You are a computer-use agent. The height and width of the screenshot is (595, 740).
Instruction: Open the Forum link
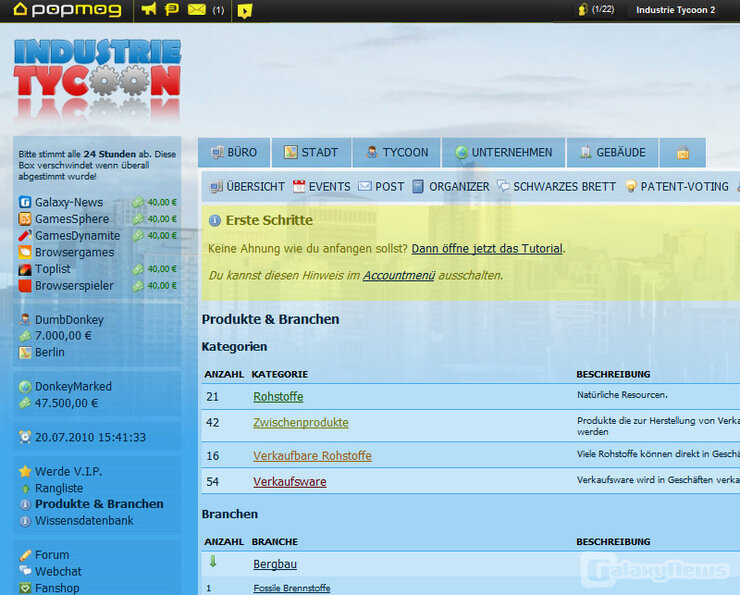click(52, 555)
